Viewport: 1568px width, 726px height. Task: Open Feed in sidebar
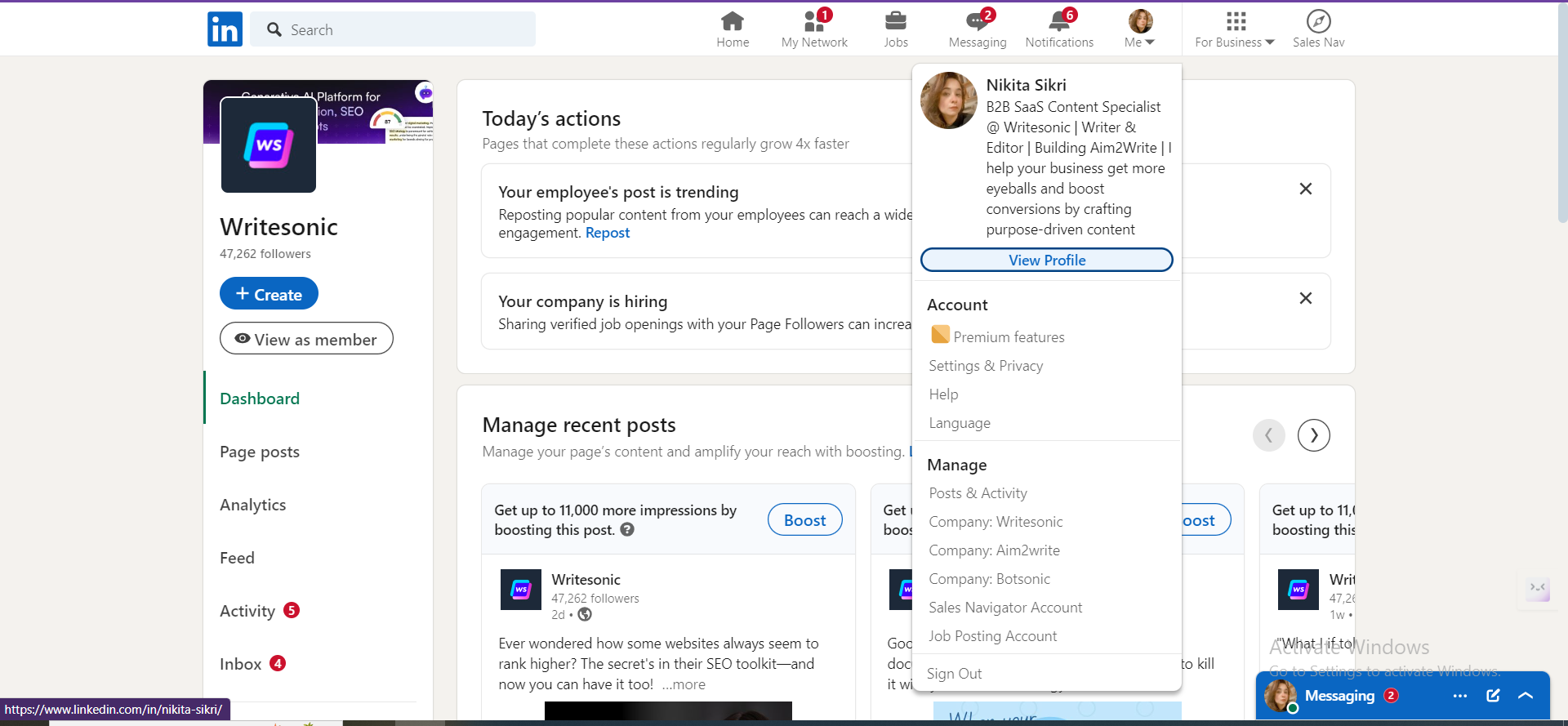point(237,558)
